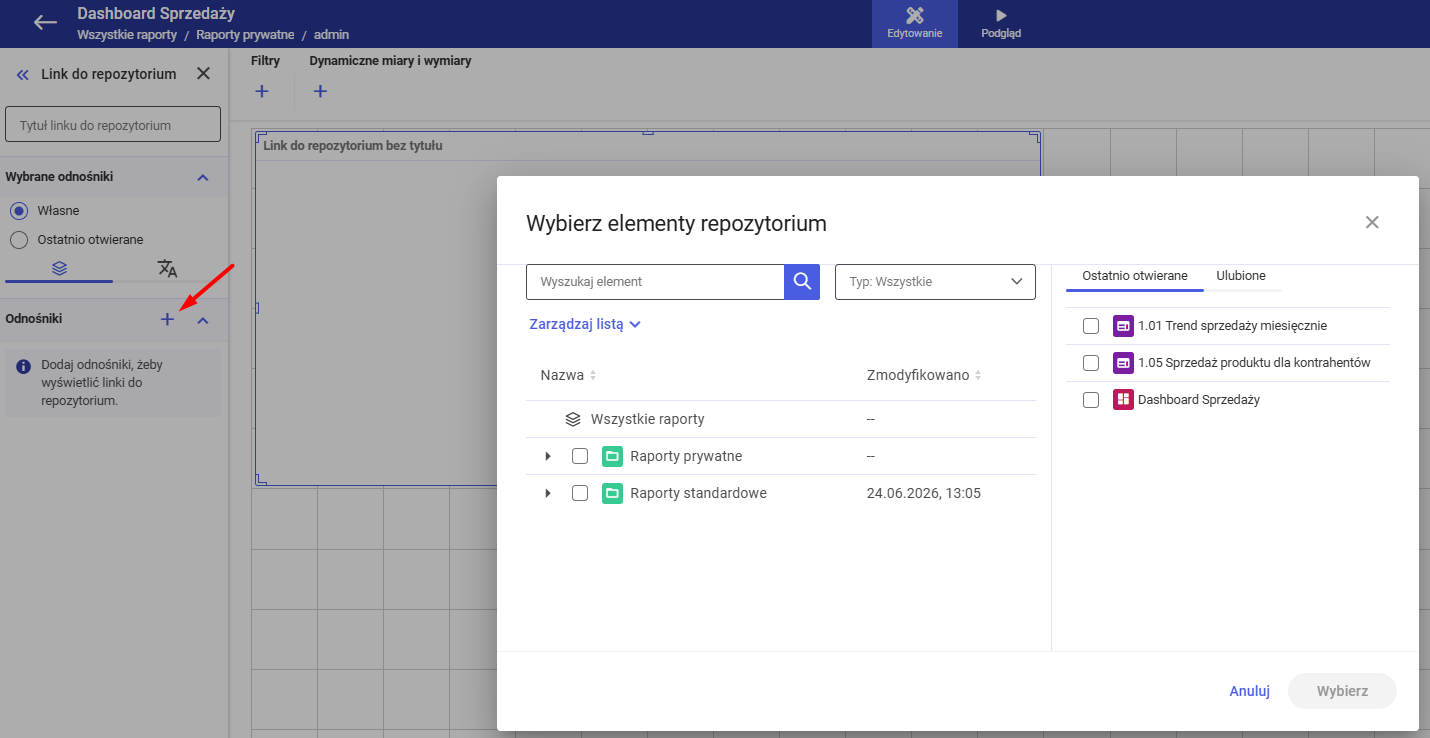Click the Raporty prywatne folder icon

pos(613,456)
